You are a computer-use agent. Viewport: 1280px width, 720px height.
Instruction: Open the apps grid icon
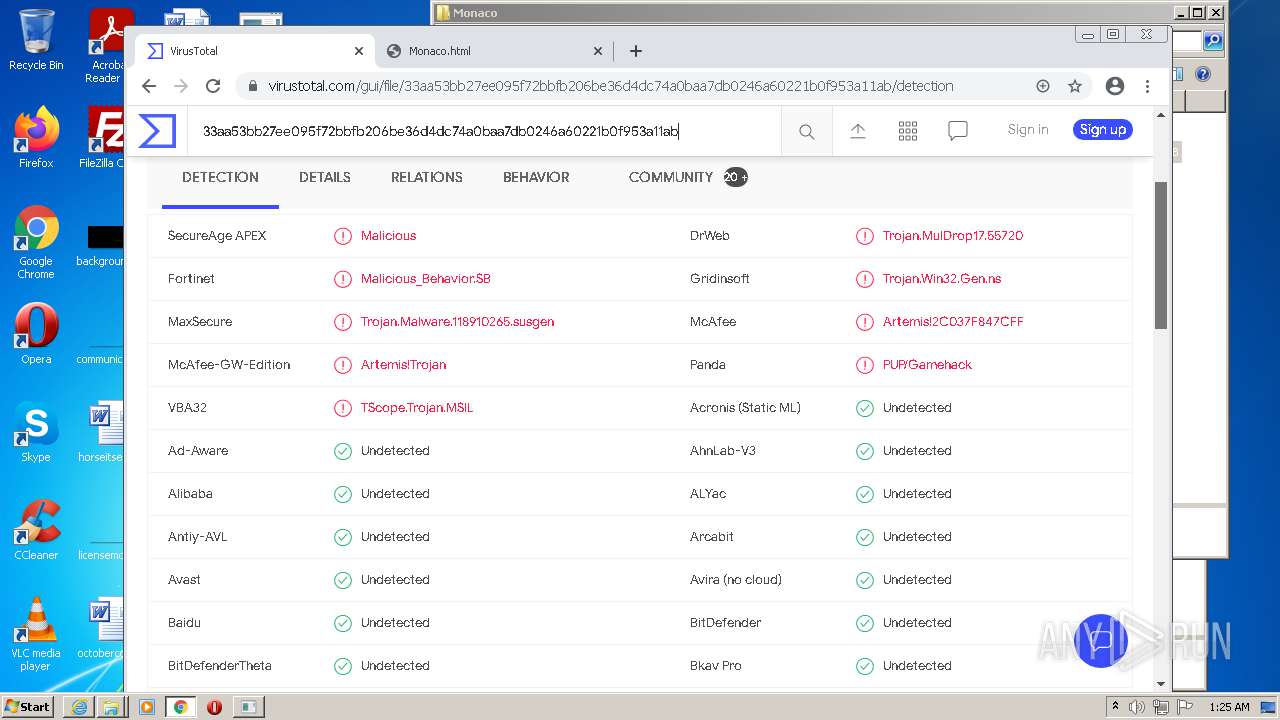click(908, 130)
